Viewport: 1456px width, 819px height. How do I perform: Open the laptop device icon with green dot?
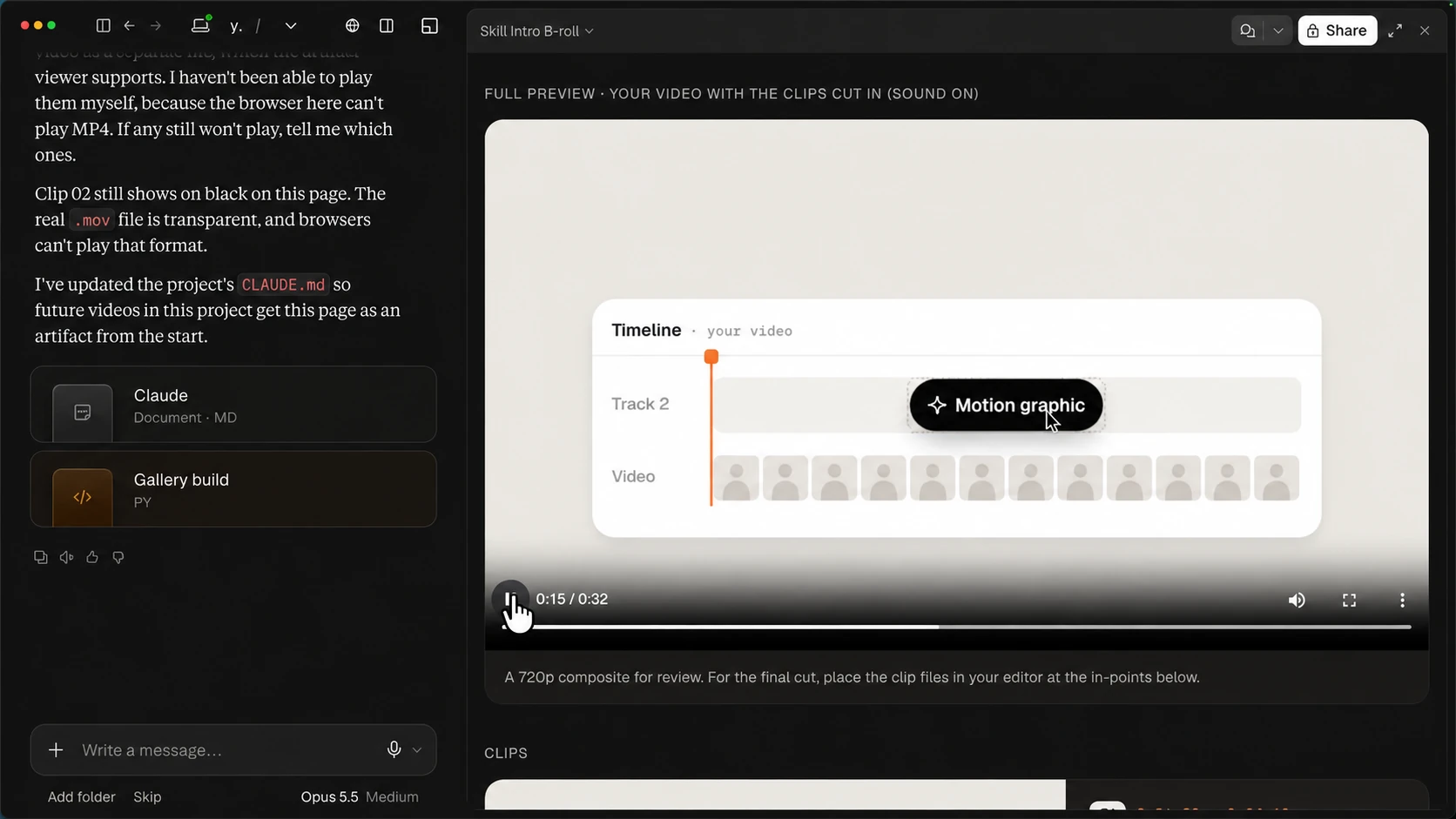click(201, 25)
